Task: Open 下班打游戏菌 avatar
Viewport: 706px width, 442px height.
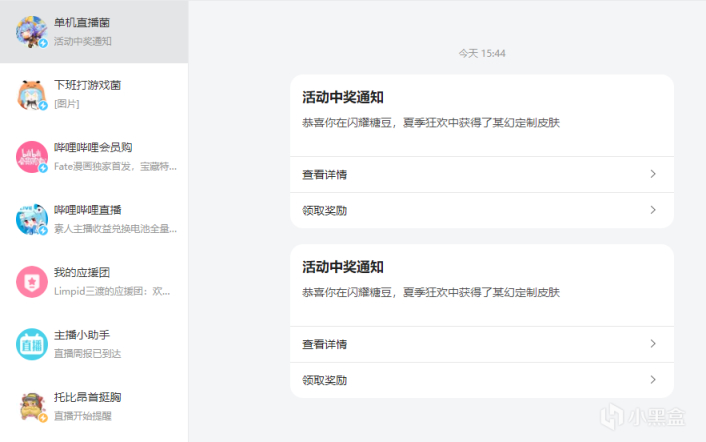Action: pos(32,95)
